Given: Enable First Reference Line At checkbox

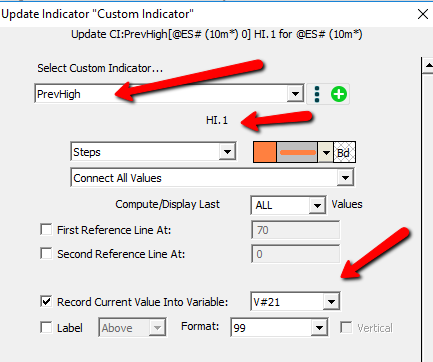Looking at the screenshot, I should click(x=46, y=230).
